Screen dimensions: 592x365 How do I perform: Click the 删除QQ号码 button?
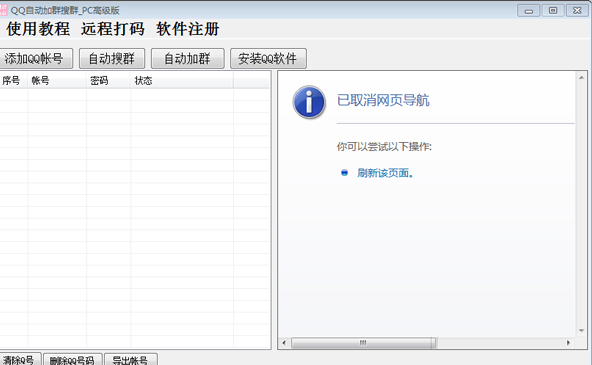[72, 360]
